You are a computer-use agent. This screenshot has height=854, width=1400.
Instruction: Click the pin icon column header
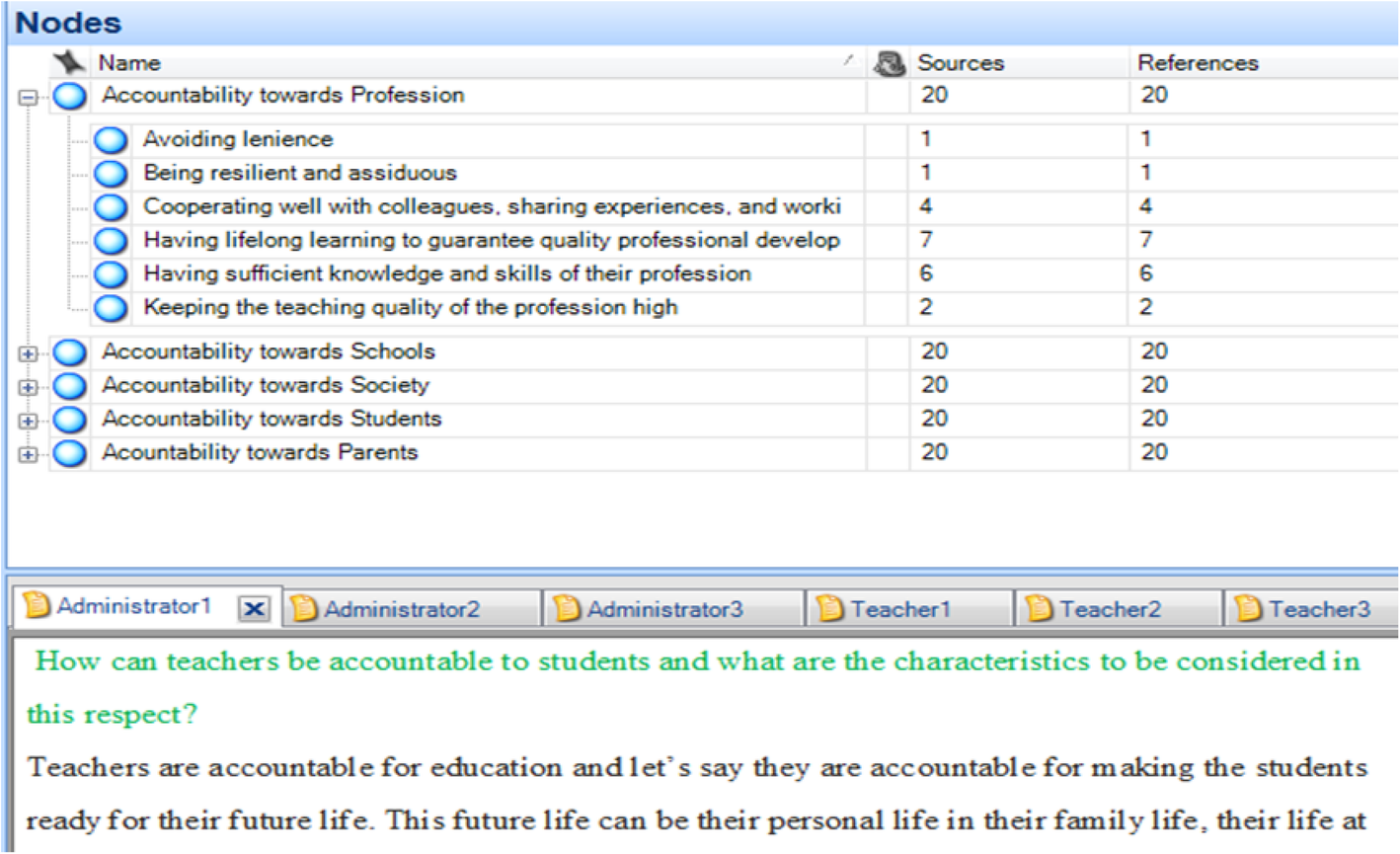coord(69,62)
